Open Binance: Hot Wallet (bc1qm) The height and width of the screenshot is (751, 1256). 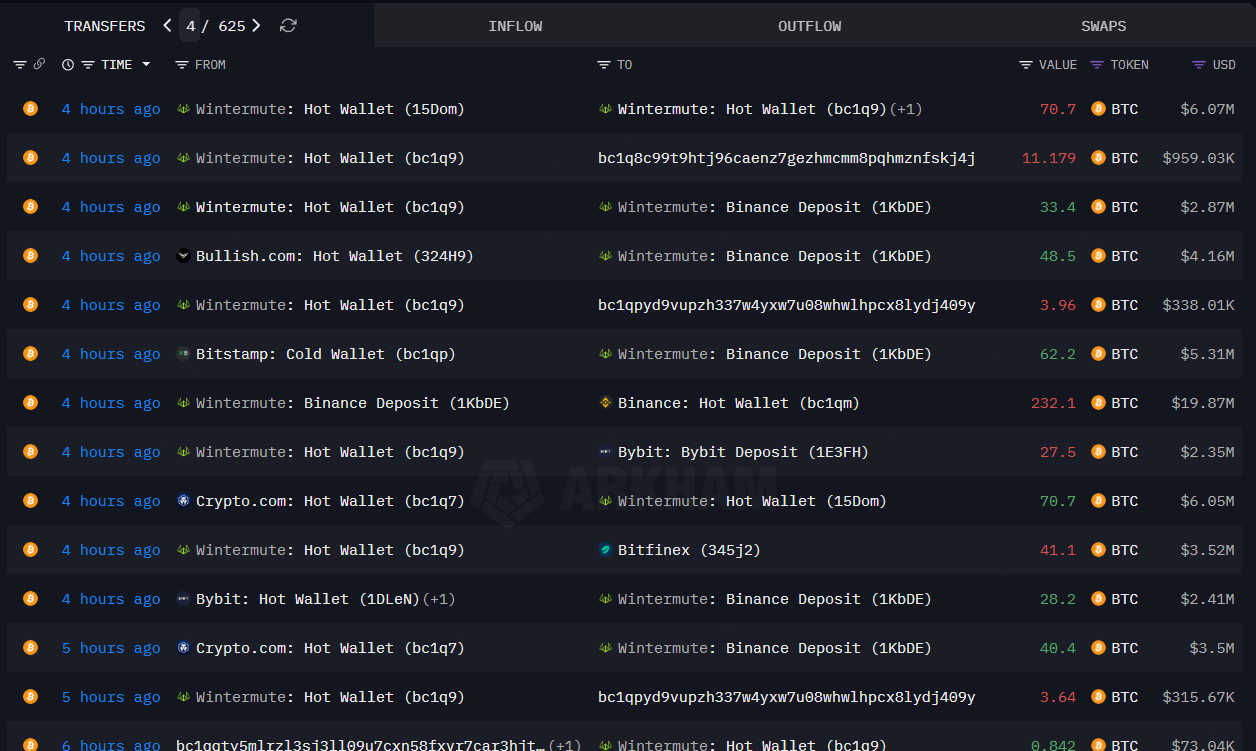pyautogui.click(x=739, y=403)
